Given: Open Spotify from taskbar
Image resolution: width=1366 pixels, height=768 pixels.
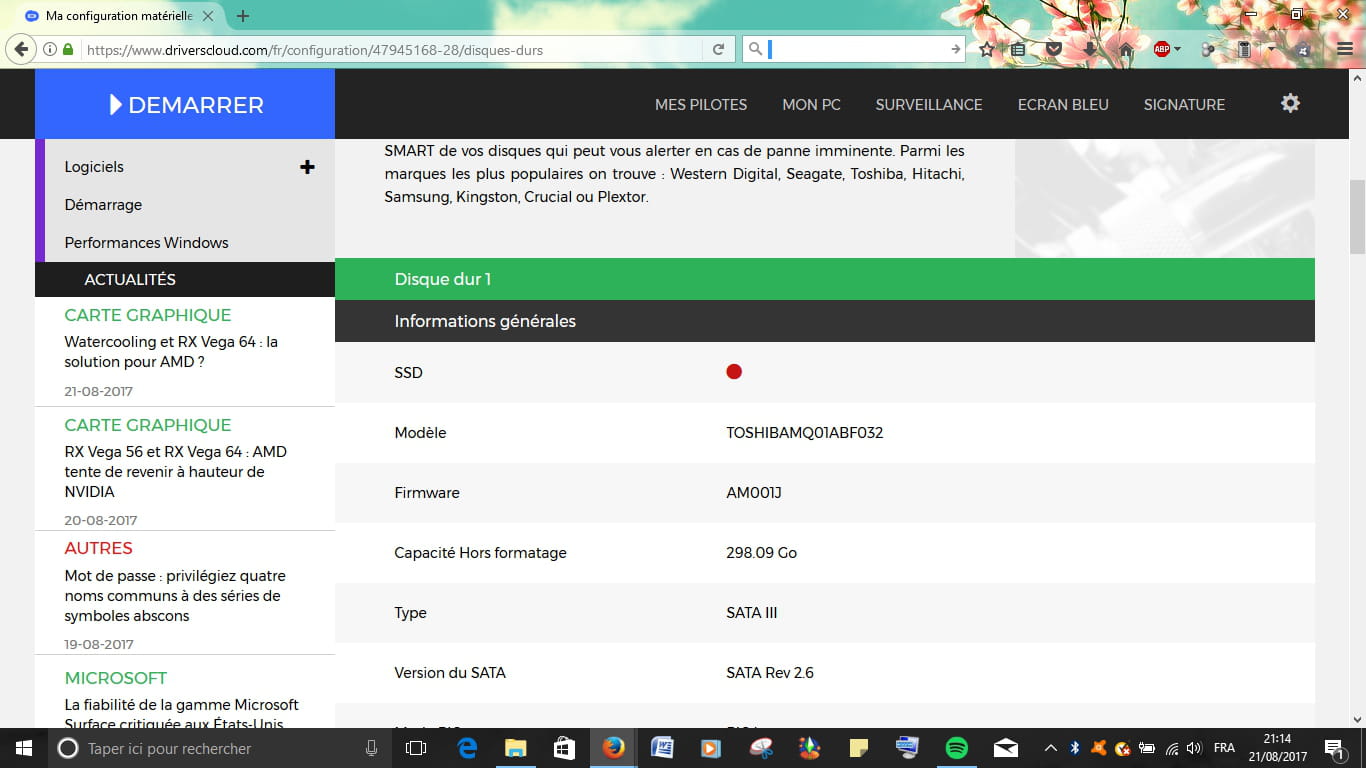Looking at the screenshot, I should pos(957,748).
